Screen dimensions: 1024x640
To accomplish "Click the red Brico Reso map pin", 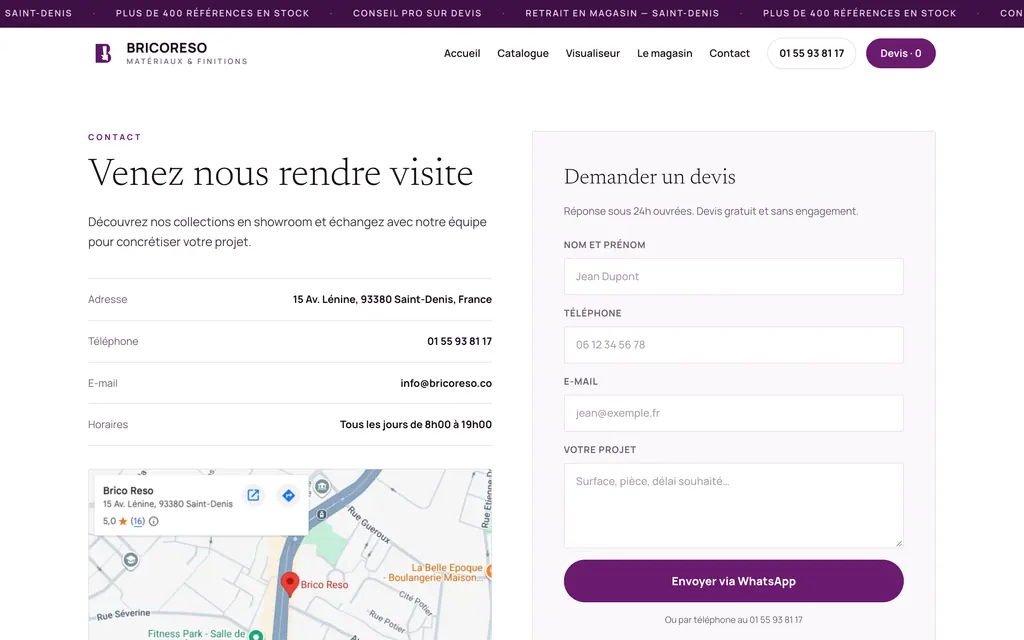I will [289, 583].
